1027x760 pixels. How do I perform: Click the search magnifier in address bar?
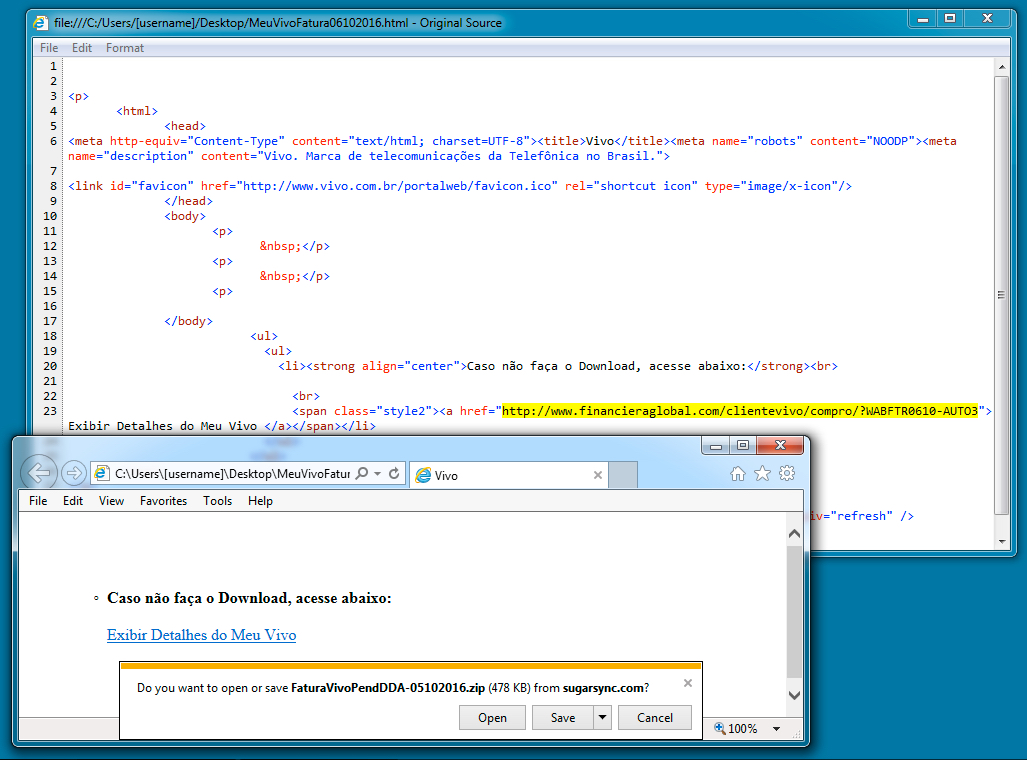click(362, 473)
